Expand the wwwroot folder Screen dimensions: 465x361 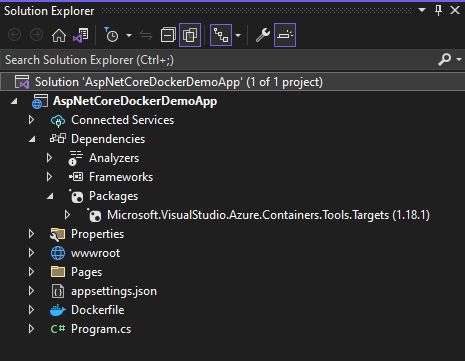tap(31, 253)
